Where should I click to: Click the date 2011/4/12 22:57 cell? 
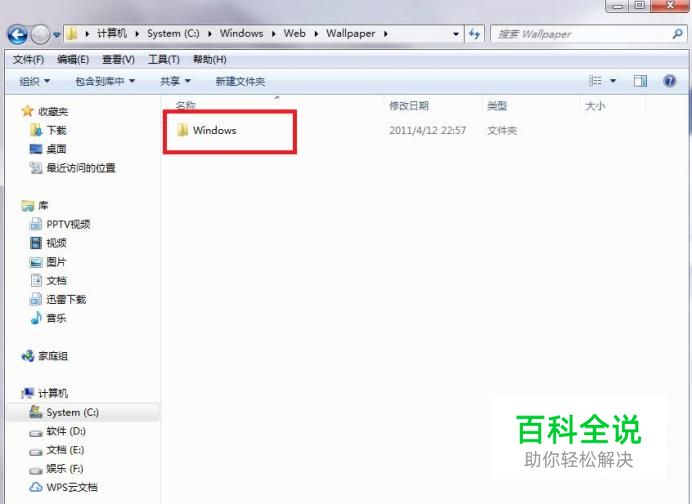(427, 131)
